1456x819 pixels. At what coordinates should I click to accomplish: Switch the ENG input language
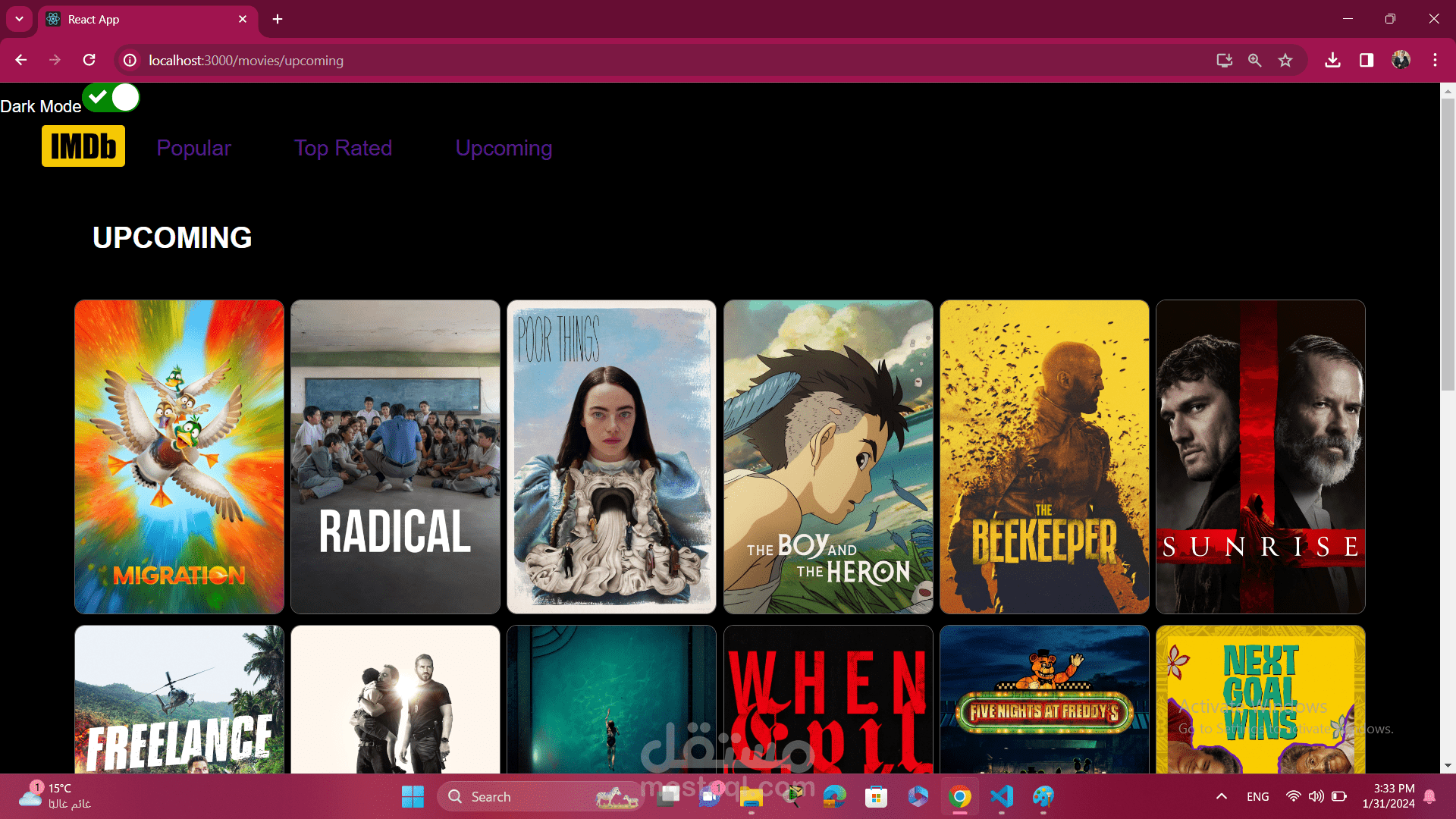(x=1257, y=796)
